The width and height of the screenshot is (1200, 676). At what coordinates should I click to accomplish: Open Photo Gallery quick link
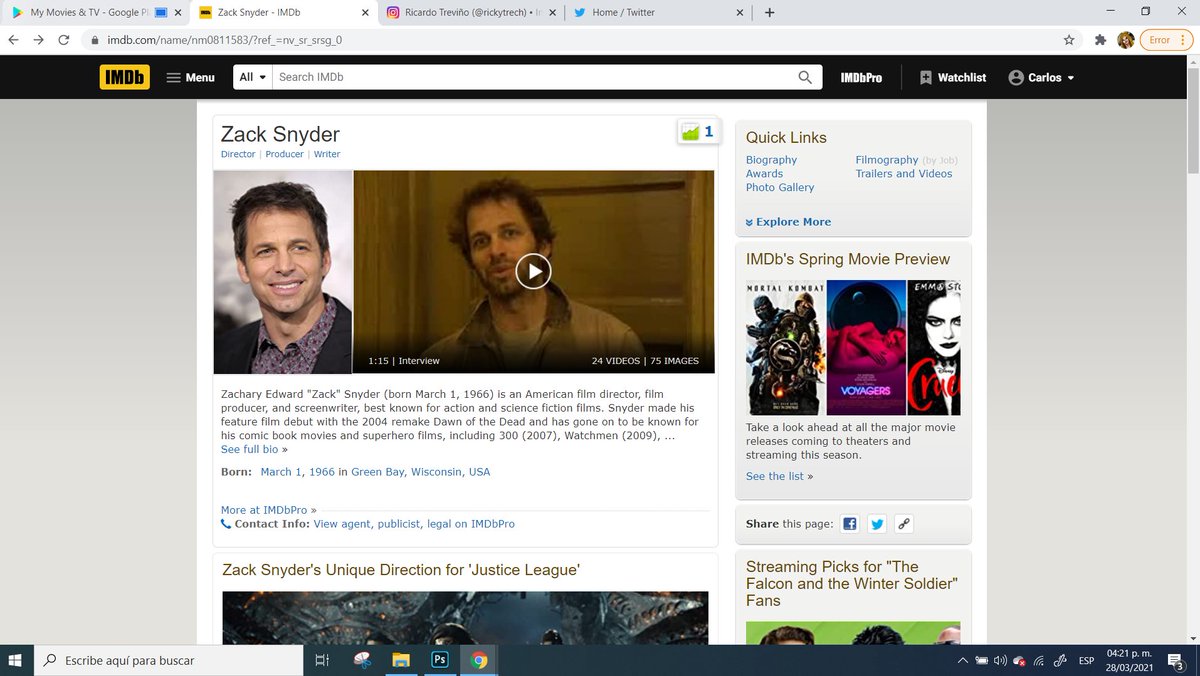point(780,188)
